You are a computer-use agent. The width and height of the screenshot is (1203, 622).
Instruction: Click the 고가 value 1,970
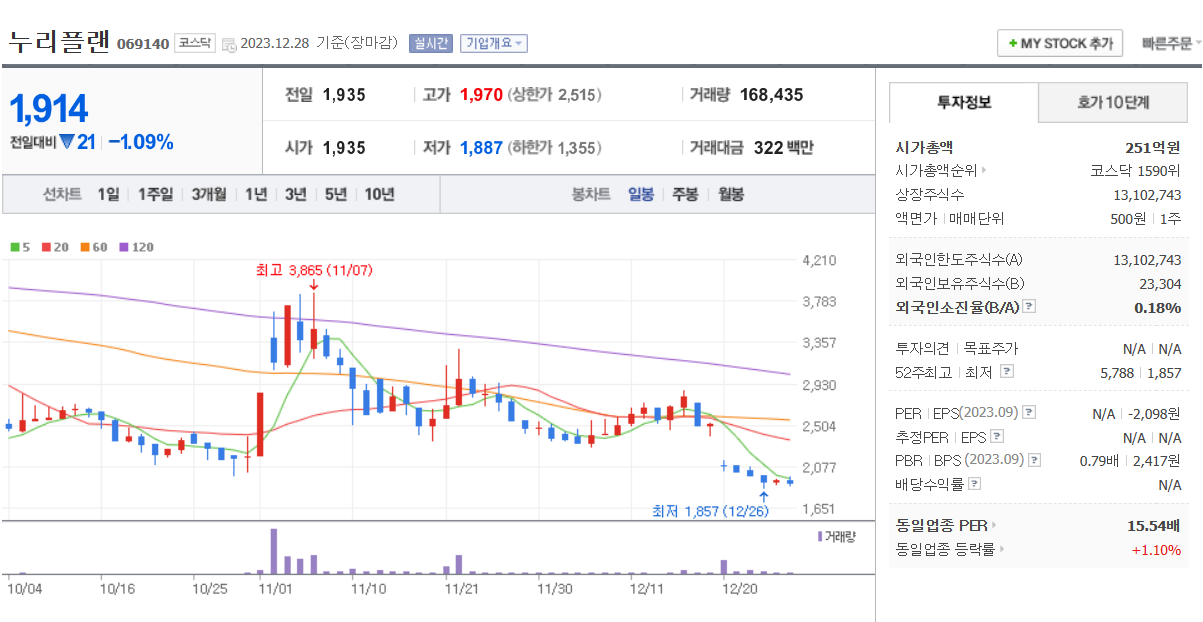(481, 95)
